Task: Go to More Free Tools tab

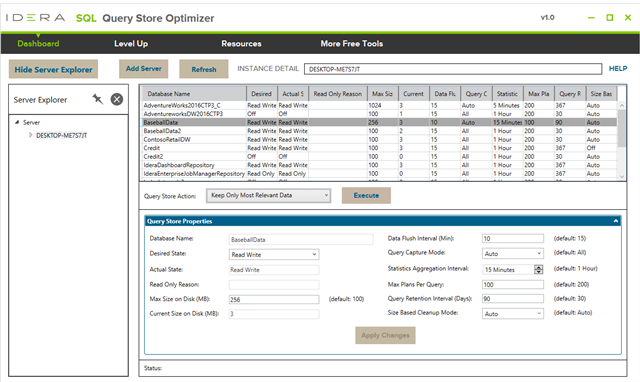Action: click(x=351, y=44)
